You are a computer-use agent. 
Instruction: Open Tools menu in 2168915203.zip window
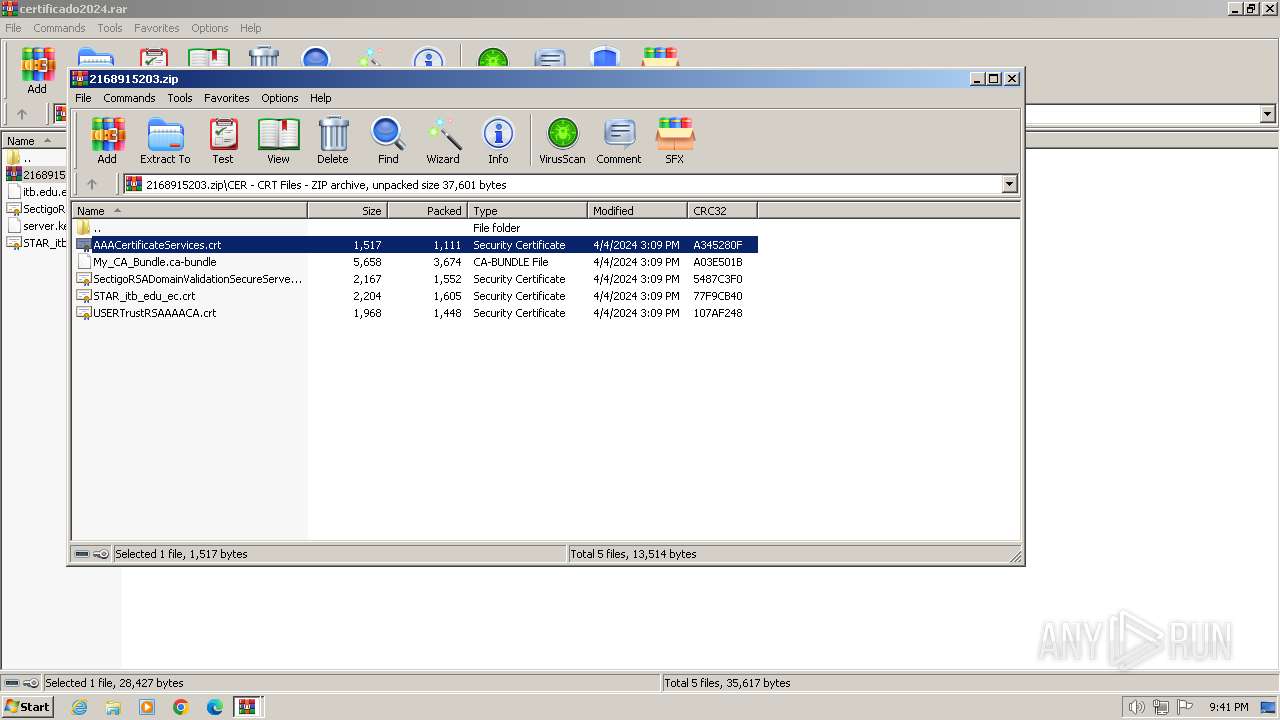click(x=180, y=98)
